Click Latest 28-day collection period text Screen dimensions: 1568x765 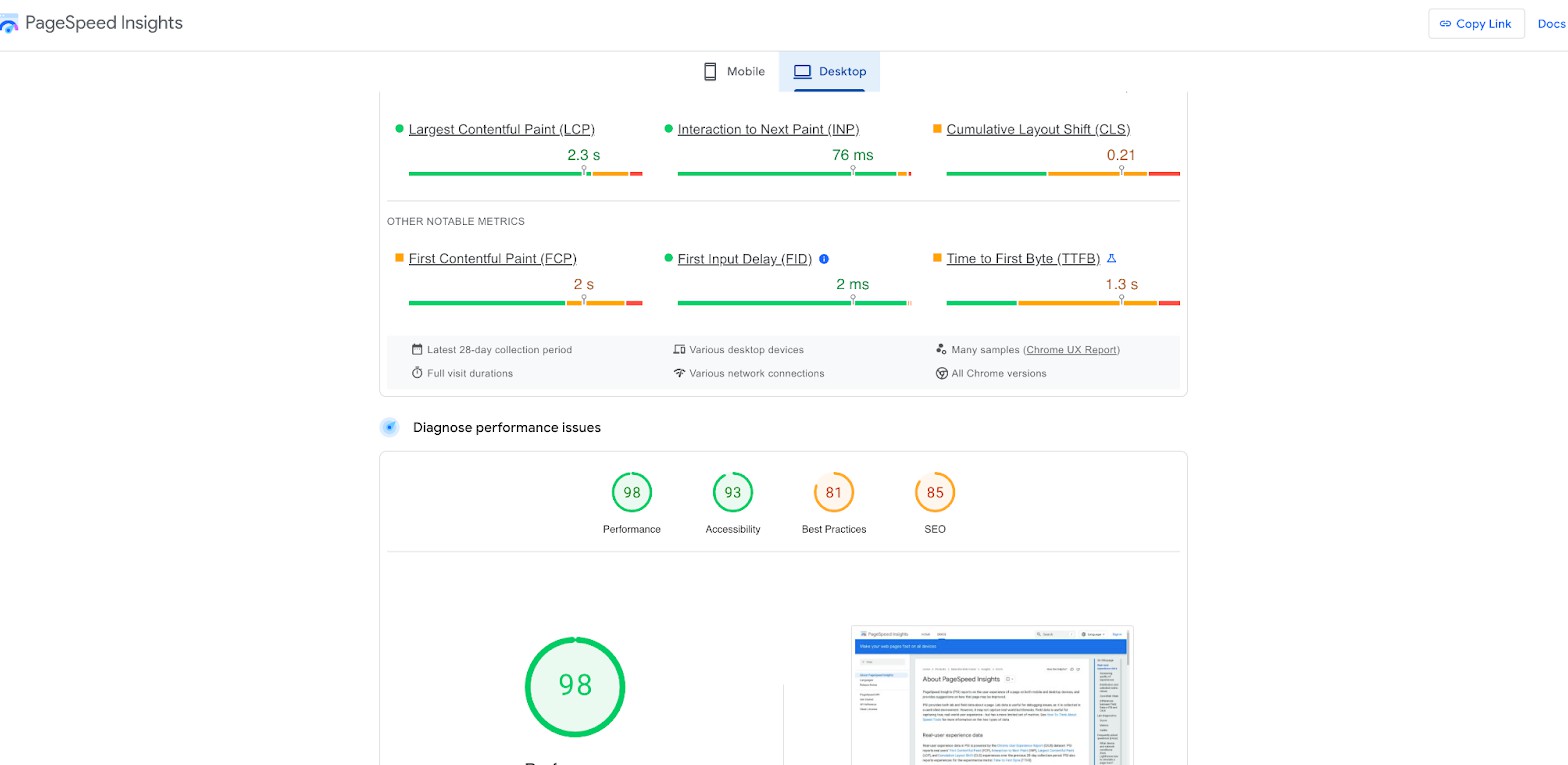499,350
